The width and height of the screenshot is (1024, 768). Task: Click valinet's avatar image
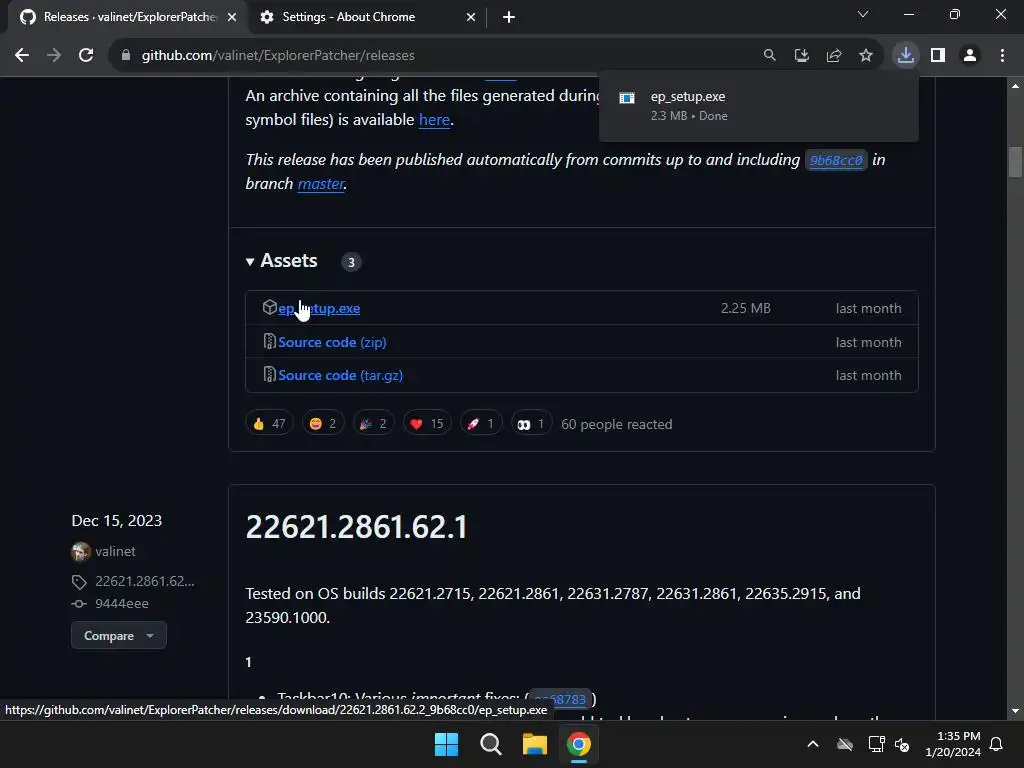point(80,552)
